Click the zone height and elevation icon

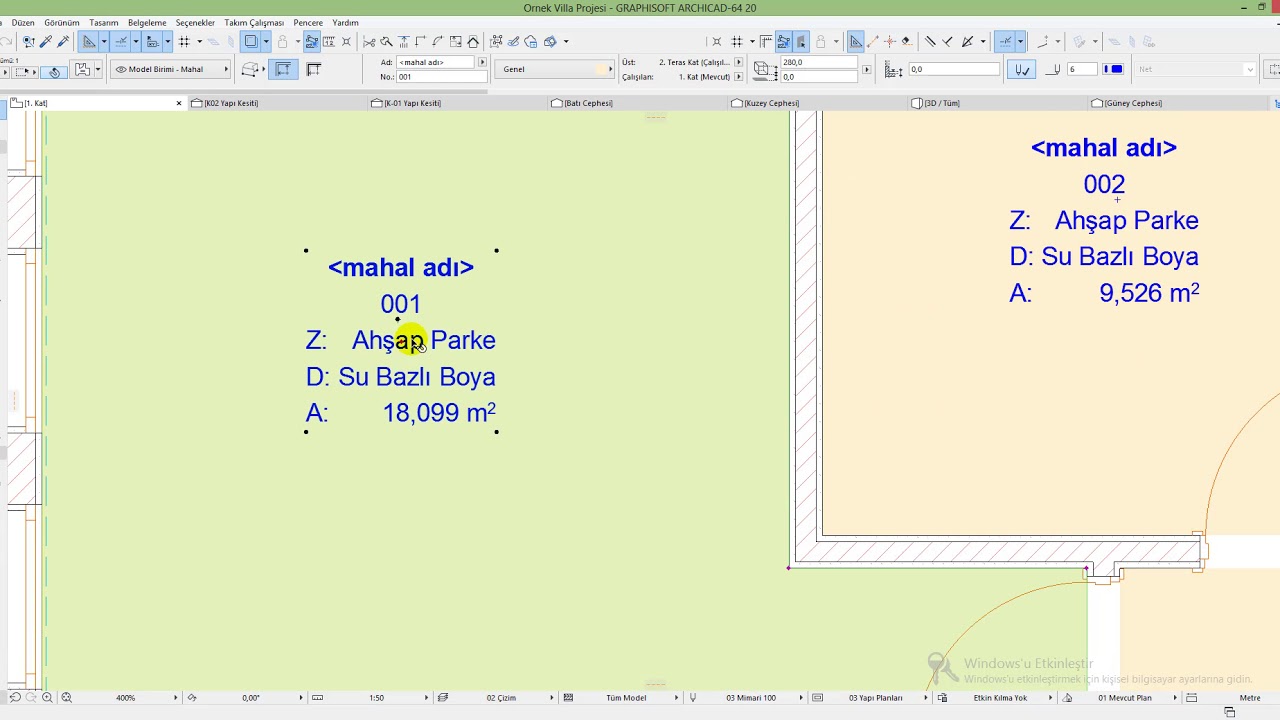pyautogui.click(x=765, y=70)
